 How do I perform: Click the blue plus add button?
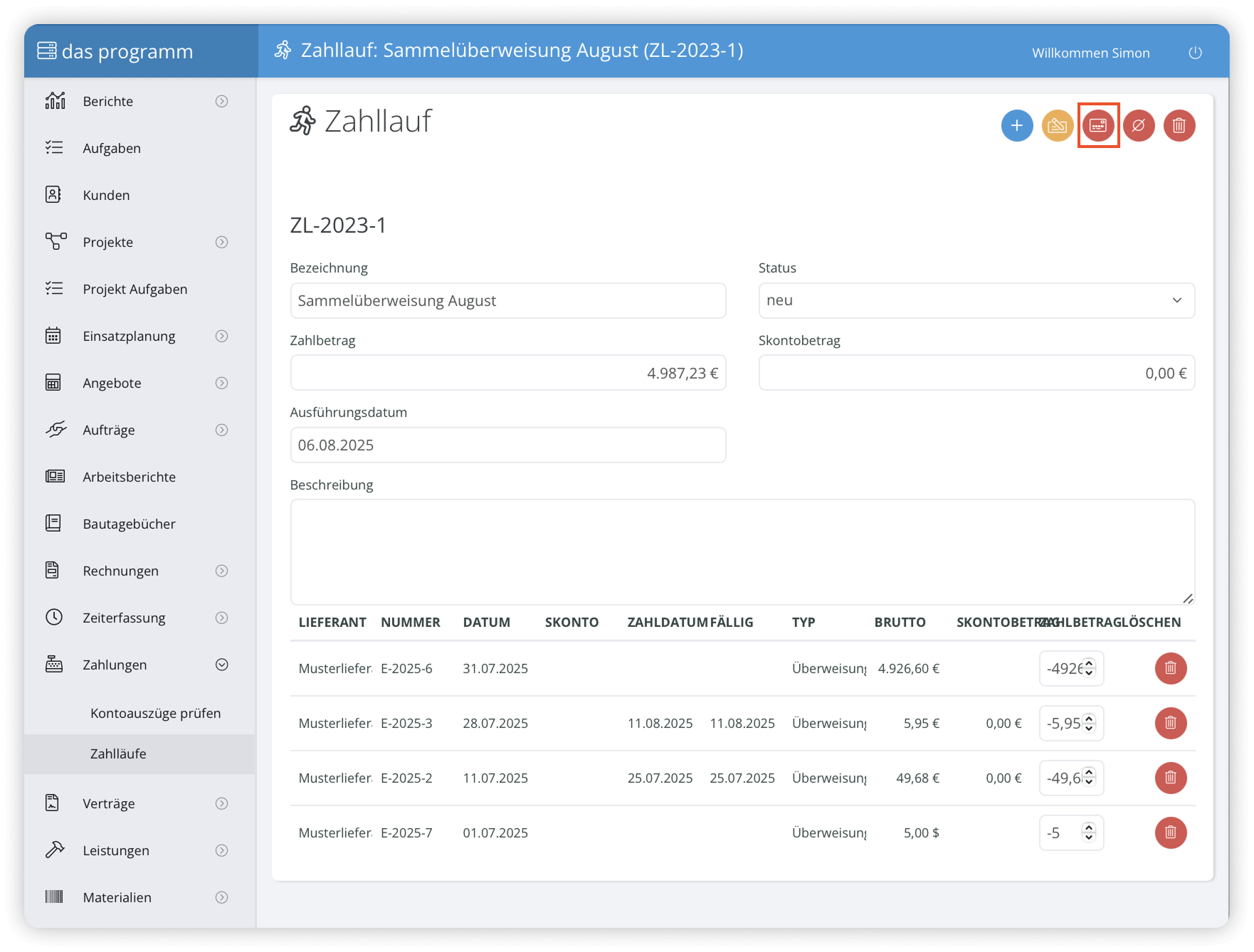click(1017, 125)
